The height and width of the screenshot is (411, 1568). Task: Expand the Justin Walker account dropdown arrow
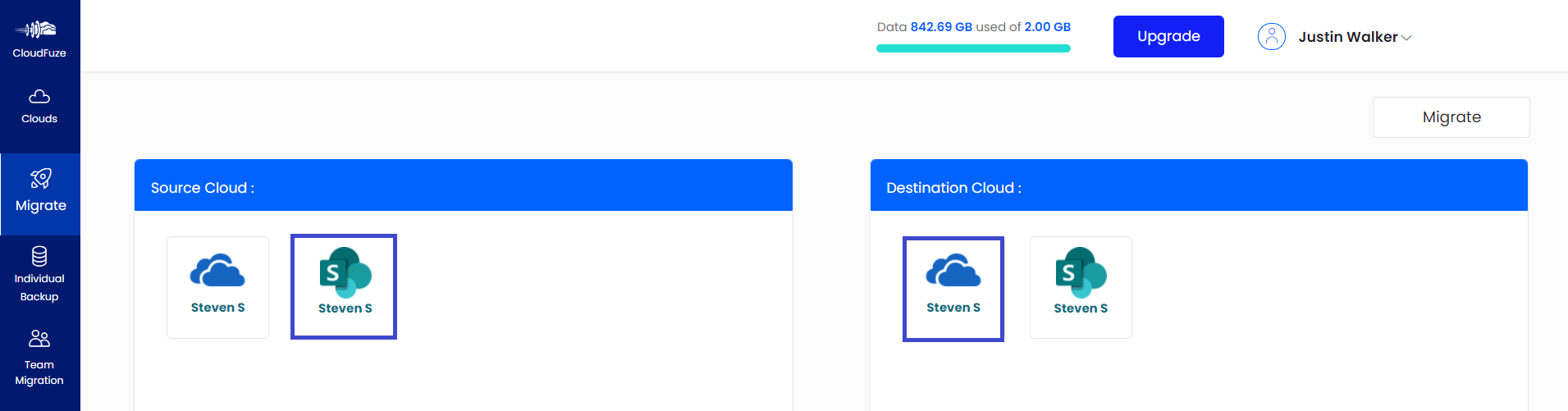tap(1406, 38)
